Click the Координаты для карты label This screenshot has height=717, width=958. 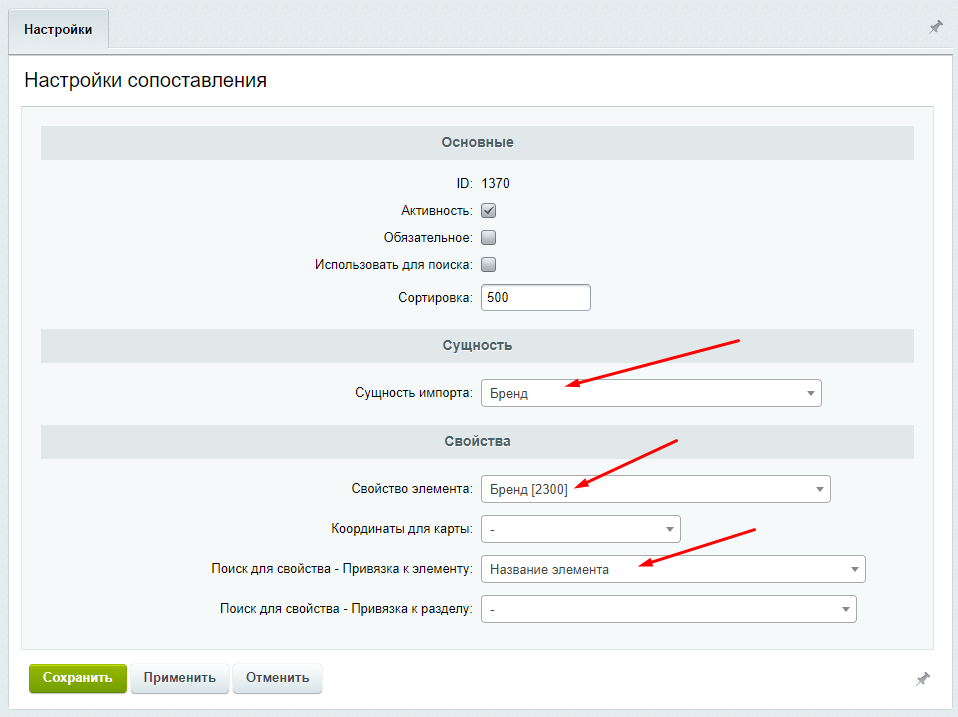[x=402, y=529]
